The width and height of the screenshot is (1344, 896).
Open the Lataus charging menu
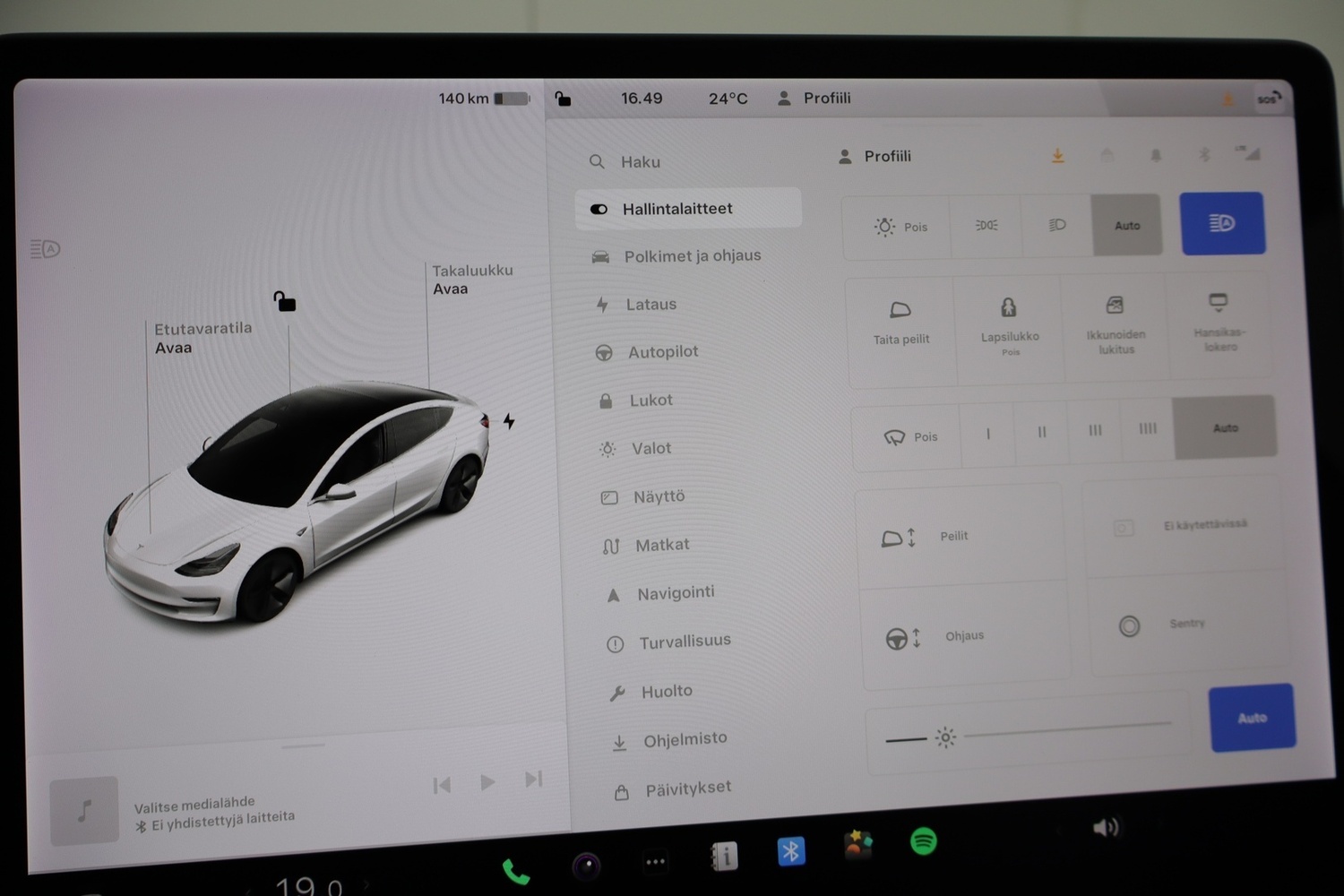pos(637,305)
